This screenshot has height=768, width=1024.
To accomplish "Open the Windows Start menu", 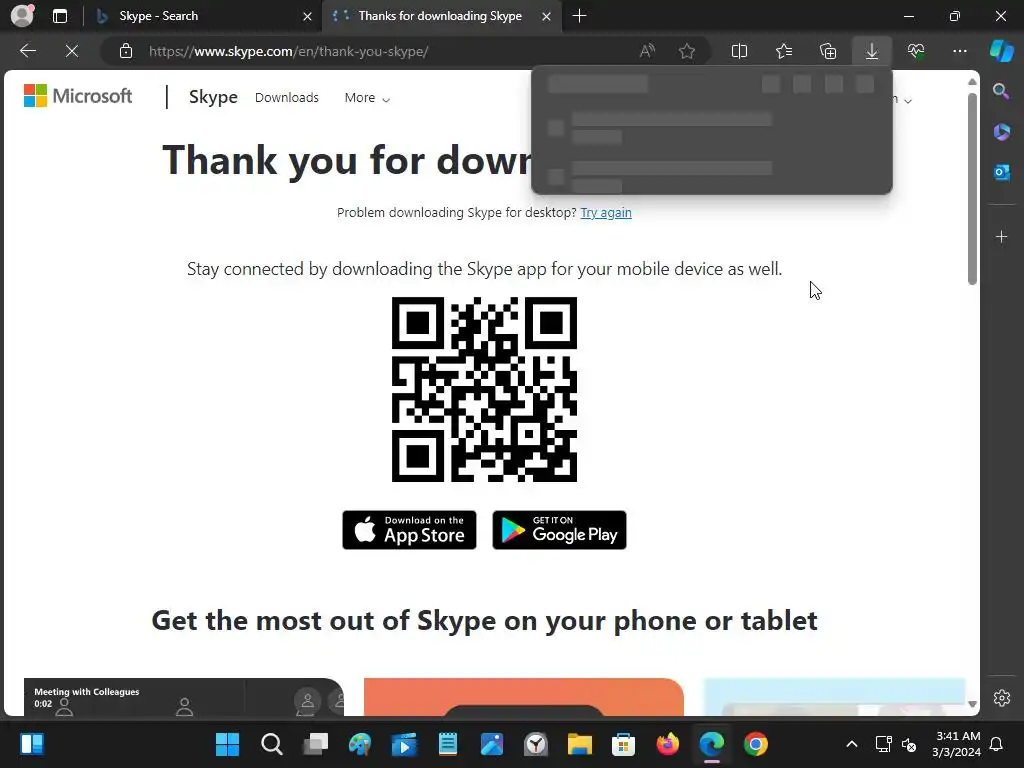I will click(x=227, y=744).
